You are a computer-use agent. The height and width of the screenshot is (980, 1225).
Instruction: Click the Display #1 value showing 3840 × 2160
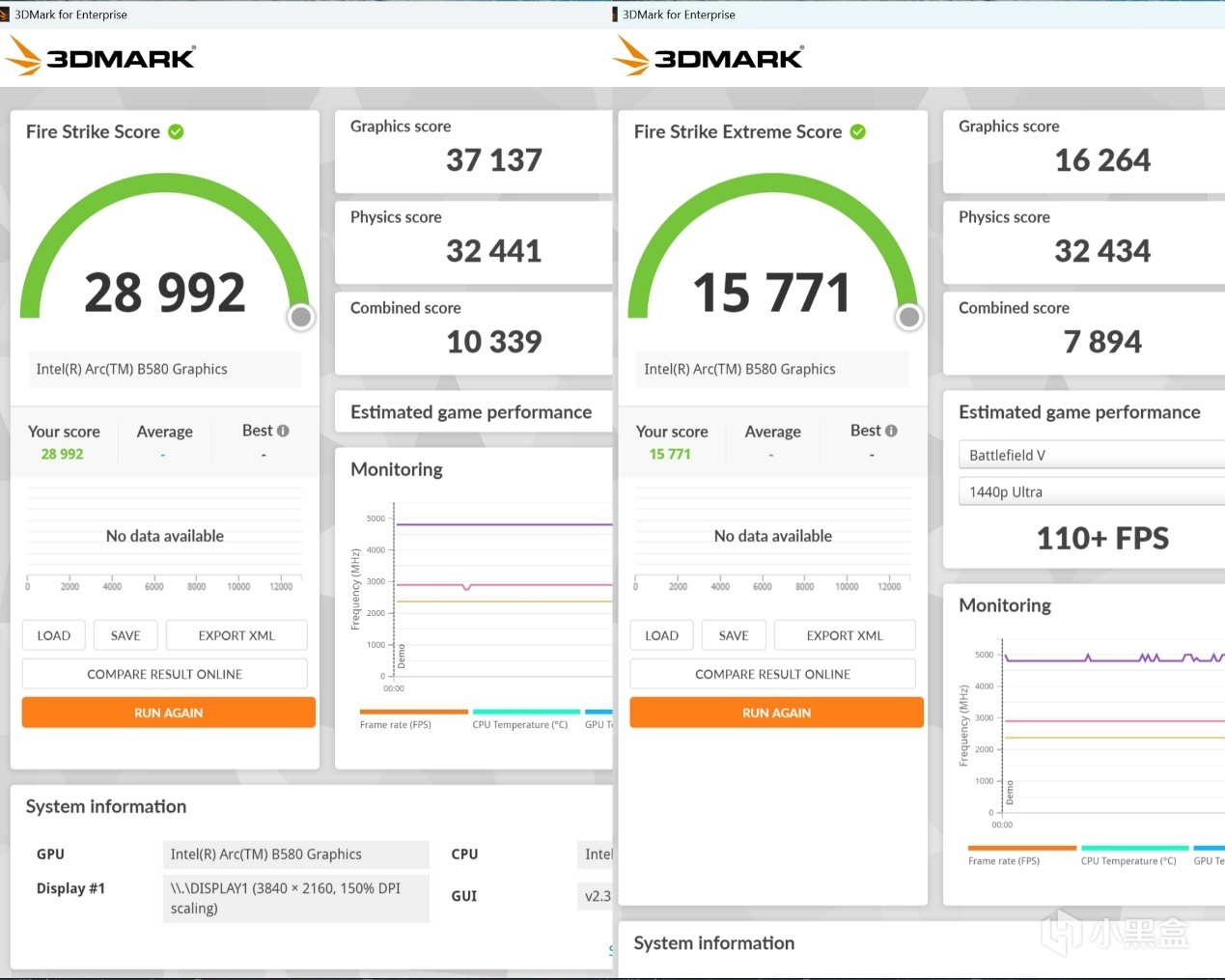[296, 898]
